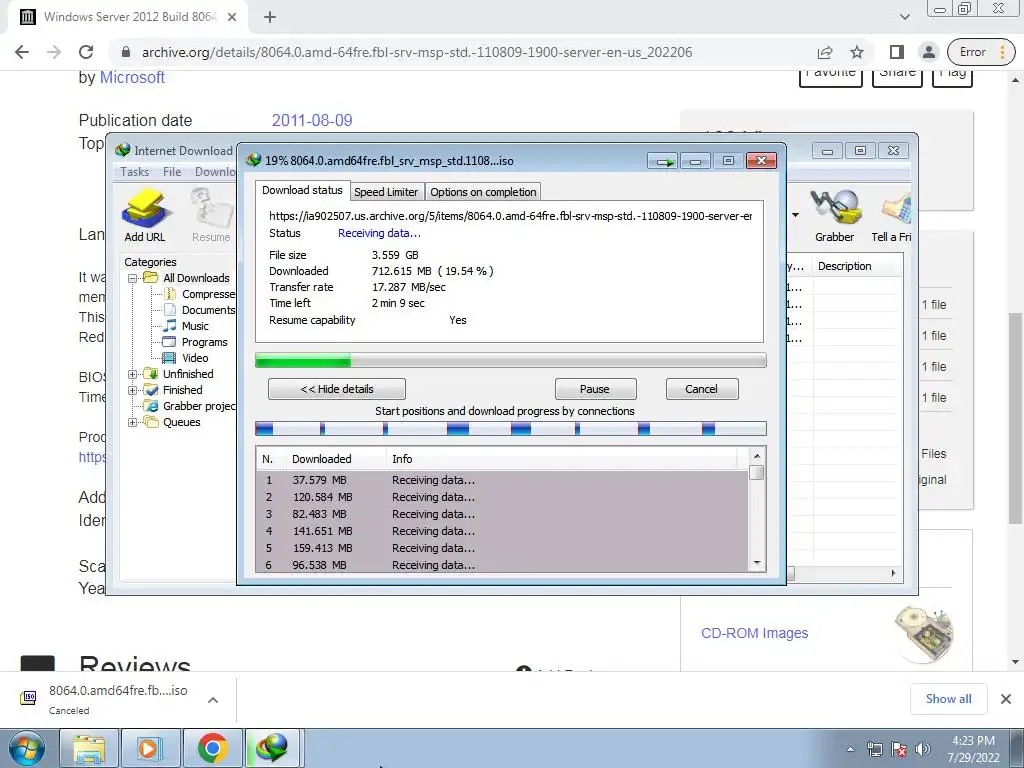Click the network tray icon
This screenshot has height=768, width=1024.
[874, 750]
